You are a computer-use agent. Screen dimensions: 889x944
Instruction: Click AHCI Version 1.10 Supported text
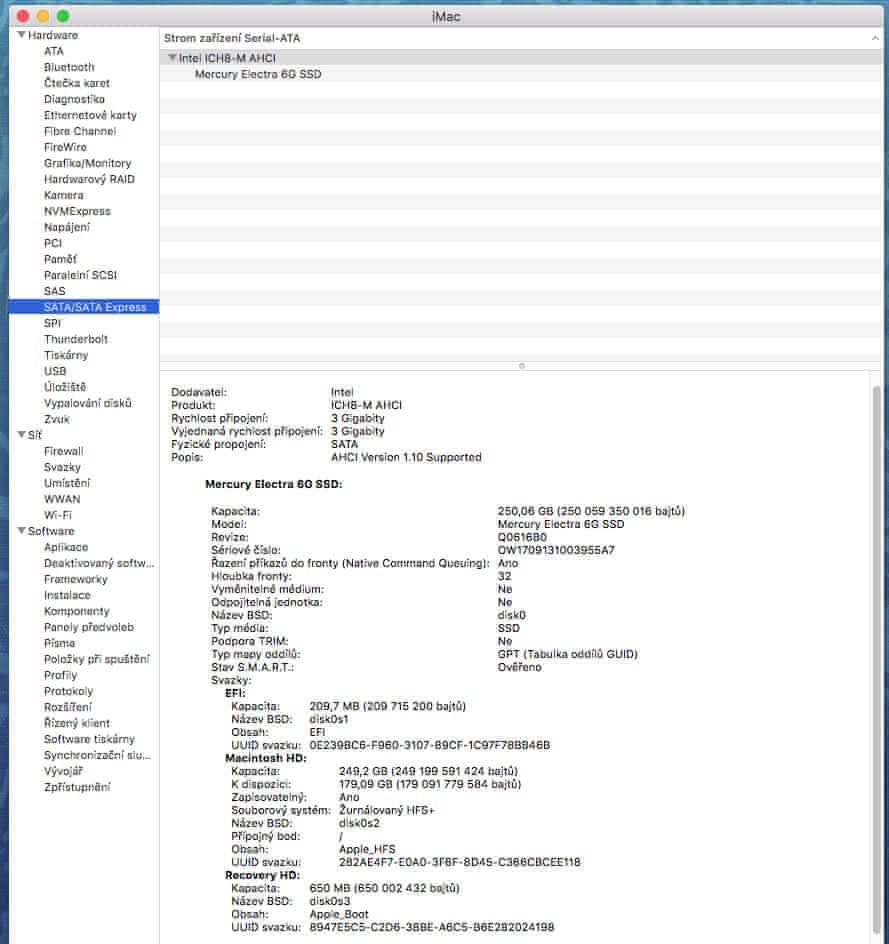tap(406, 458)
